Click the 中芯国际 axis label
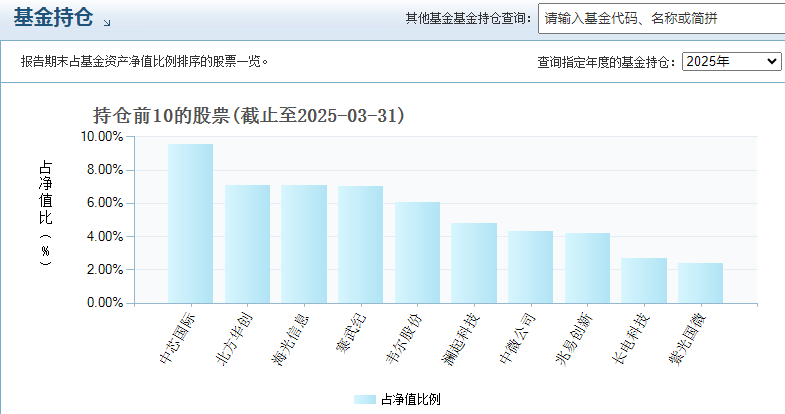Image resolution: width=785 pixels, height=414 pixels. [177, 338]
